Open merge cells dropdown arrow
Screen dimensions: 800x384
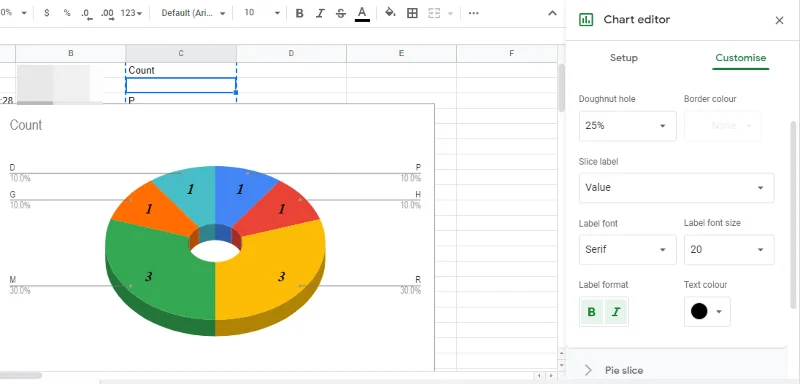pos(450,13)
